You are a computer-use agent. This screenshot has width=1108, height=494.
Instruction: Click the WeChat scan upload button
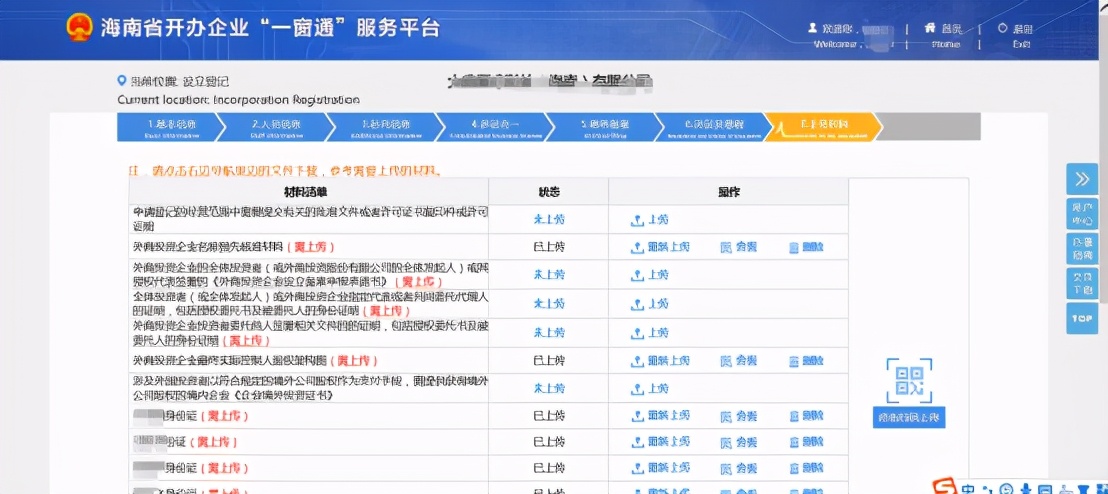tap(908, 418)
